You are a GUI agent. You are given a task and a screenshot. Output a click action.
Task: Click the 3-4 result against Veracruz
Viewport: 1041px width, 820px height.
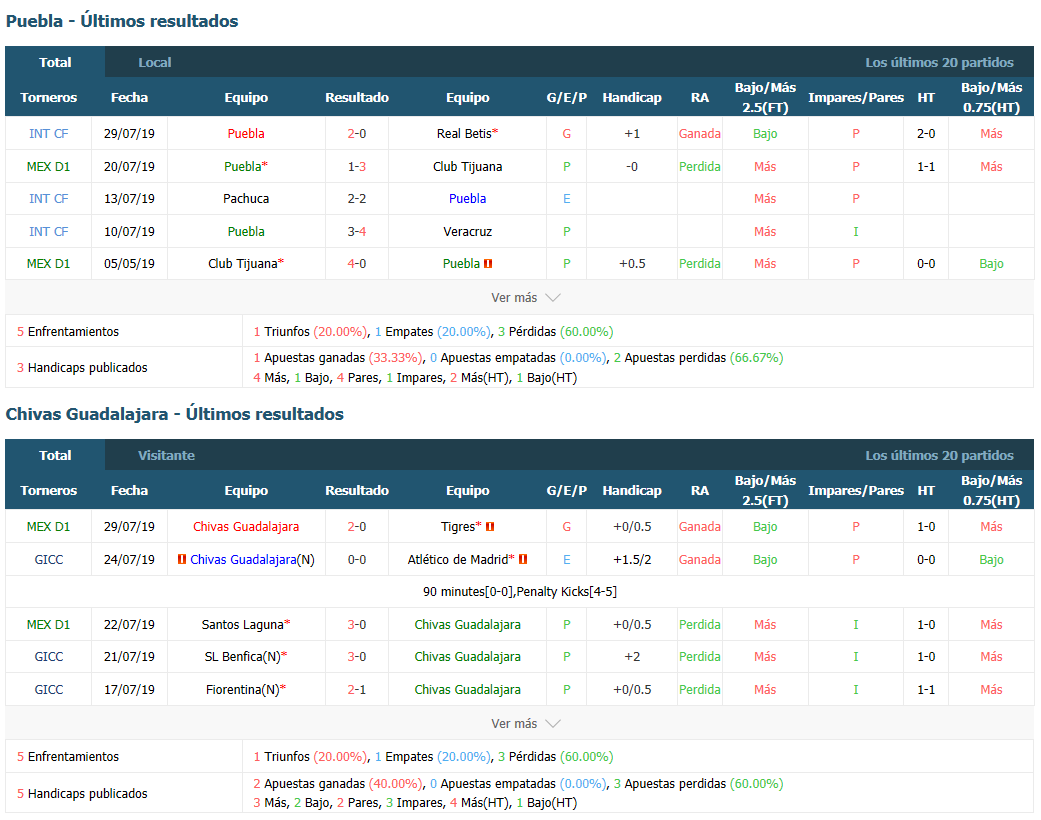357,232
